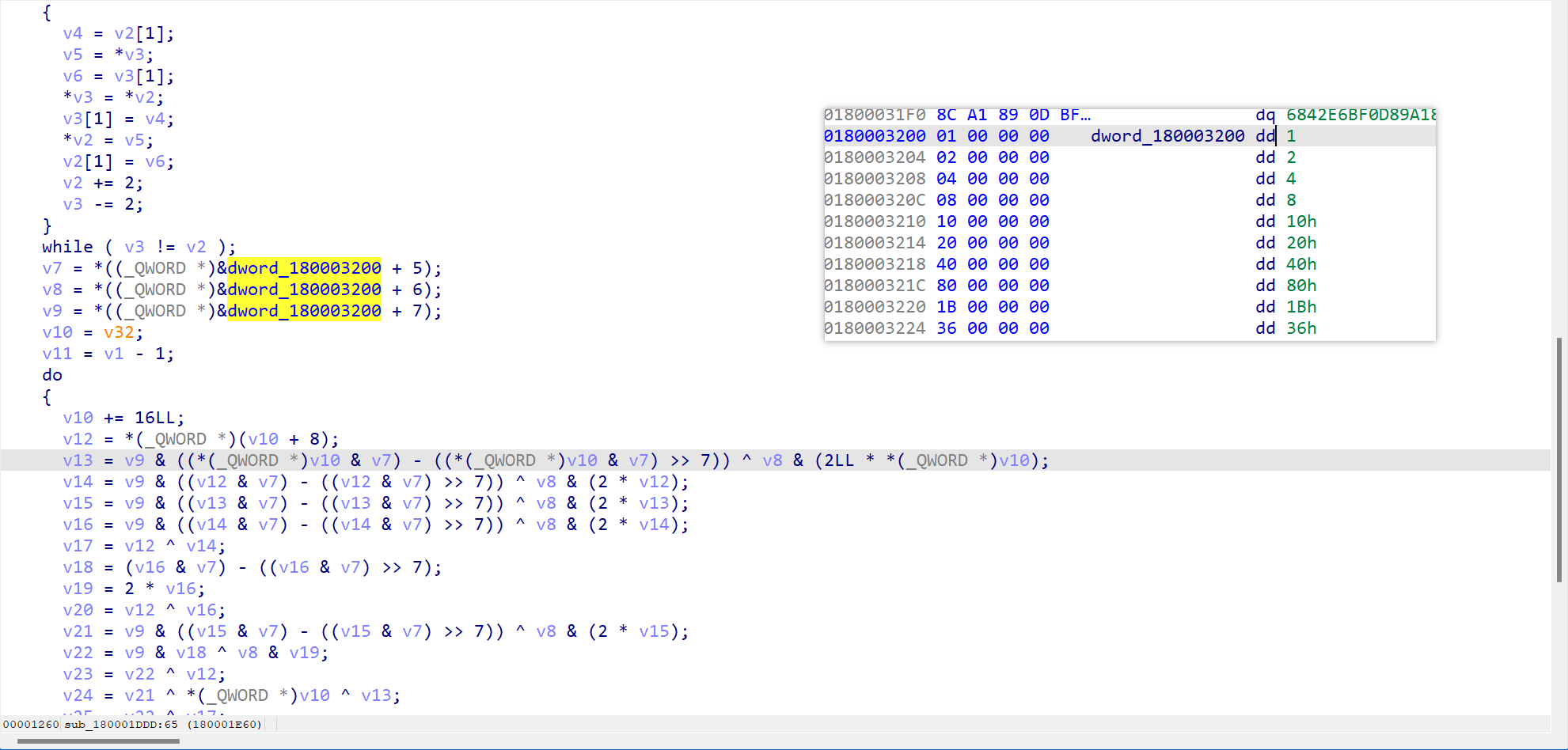This screenshot has width=1568, height=750.
Task: Select the dd value 80h at 018000321C
Action: pos(1301,285)
